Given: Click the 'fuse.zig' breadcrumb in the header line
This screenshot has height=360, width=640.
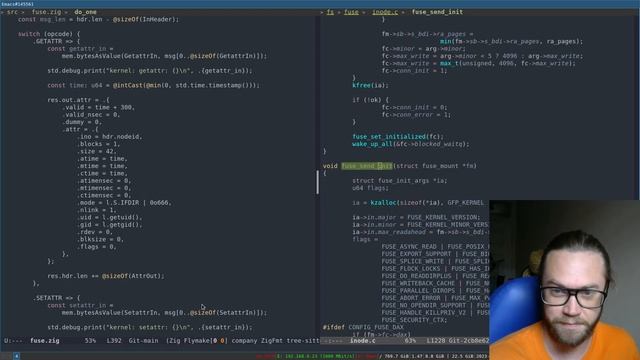Looking at the screenshot, I should [46, 12].
